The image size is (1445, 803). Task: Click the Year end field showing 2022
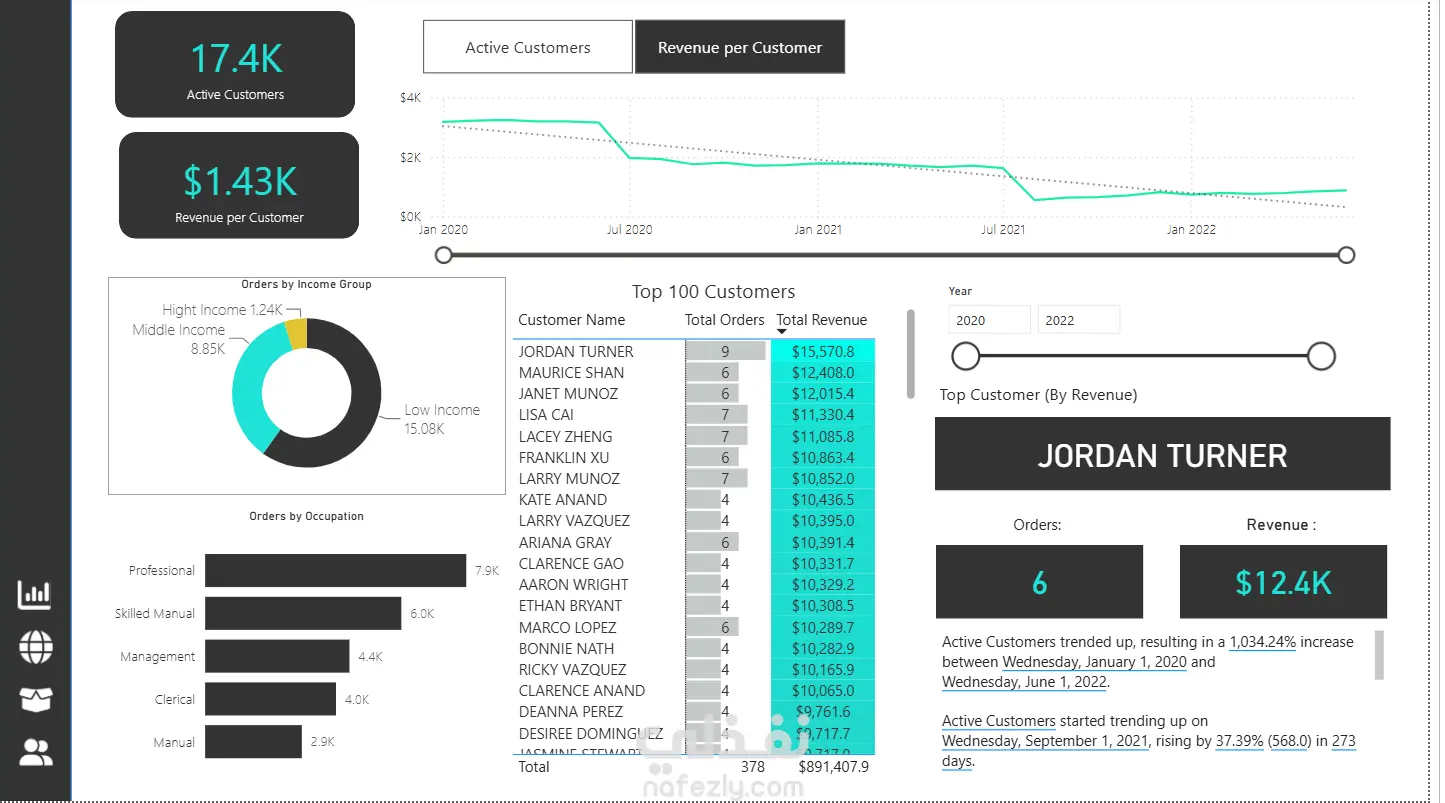(x=1078, y=320)
